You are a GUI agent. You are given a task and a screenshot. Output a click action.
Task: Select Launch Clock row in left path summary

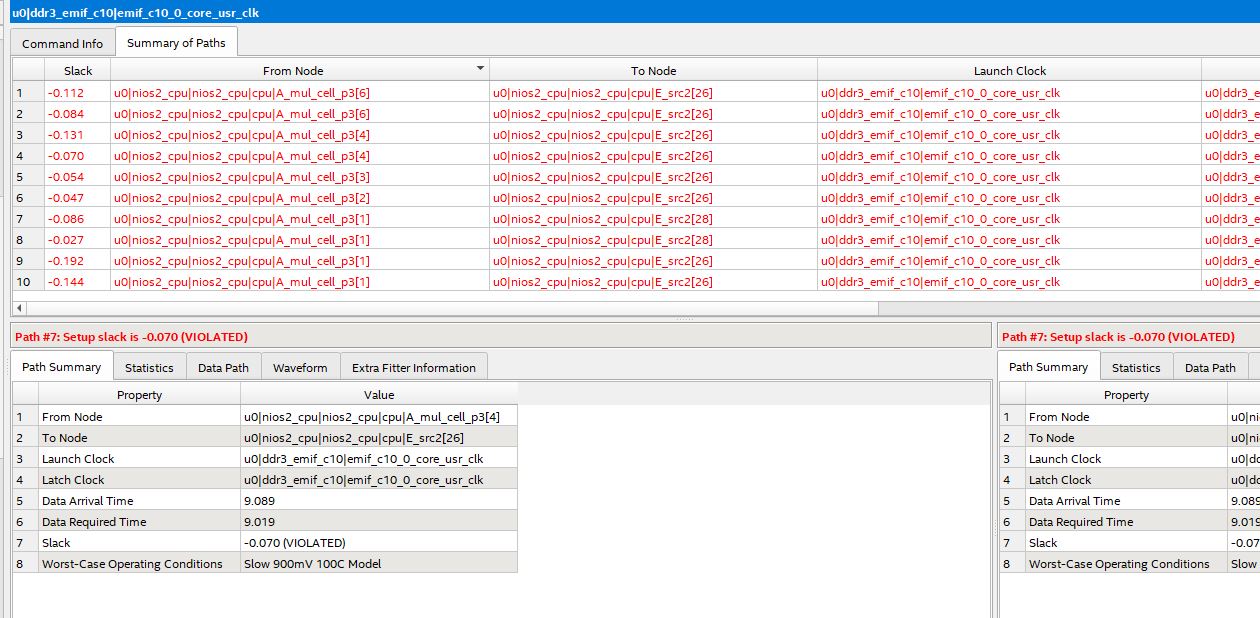click(x=265, y=458)
